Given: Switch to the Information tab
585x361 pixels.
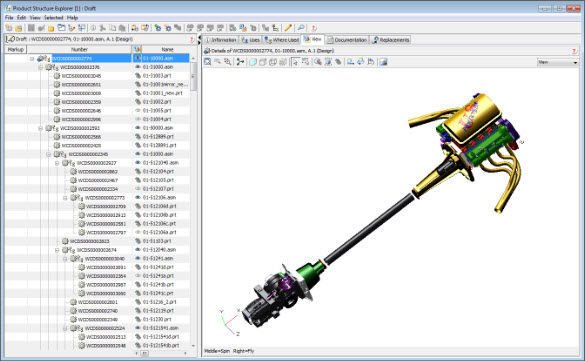Looking at the screenshot, I should tap(221, 40).
